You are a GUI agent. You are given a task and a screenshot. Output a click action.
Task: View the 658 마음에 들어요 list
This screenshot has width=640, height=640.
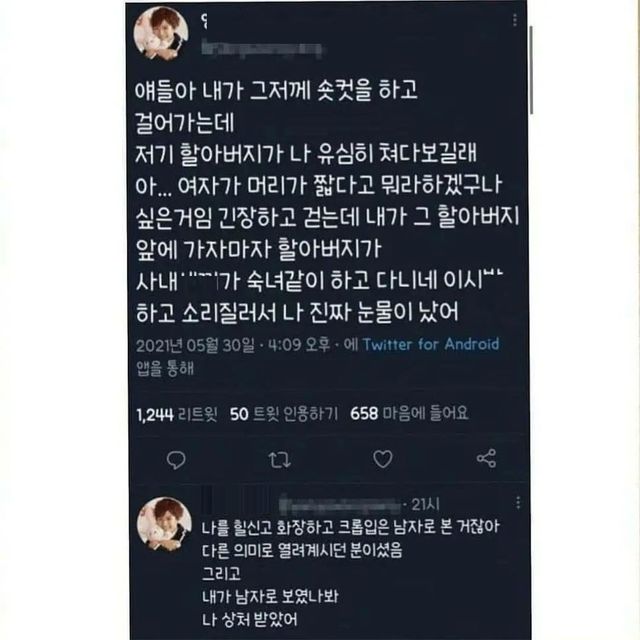point(409,413)
